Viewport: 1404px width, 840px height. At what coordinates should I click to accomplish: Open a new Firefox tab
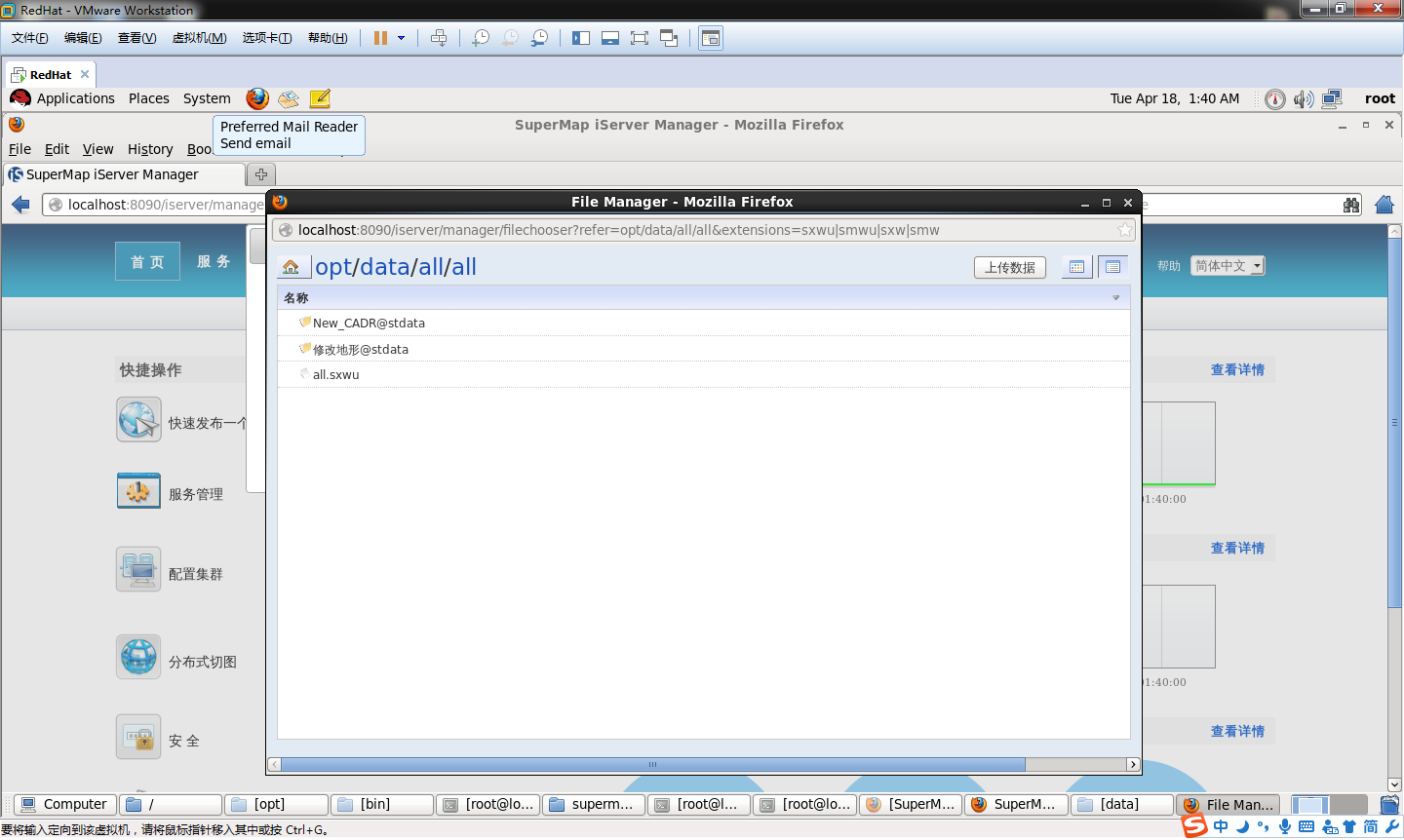pos(260,174)
